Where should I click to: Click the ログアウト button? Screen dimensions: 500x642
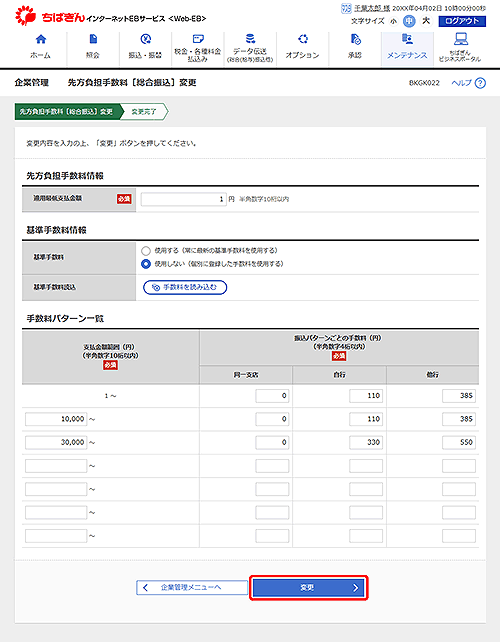click(x=462, y=21)
